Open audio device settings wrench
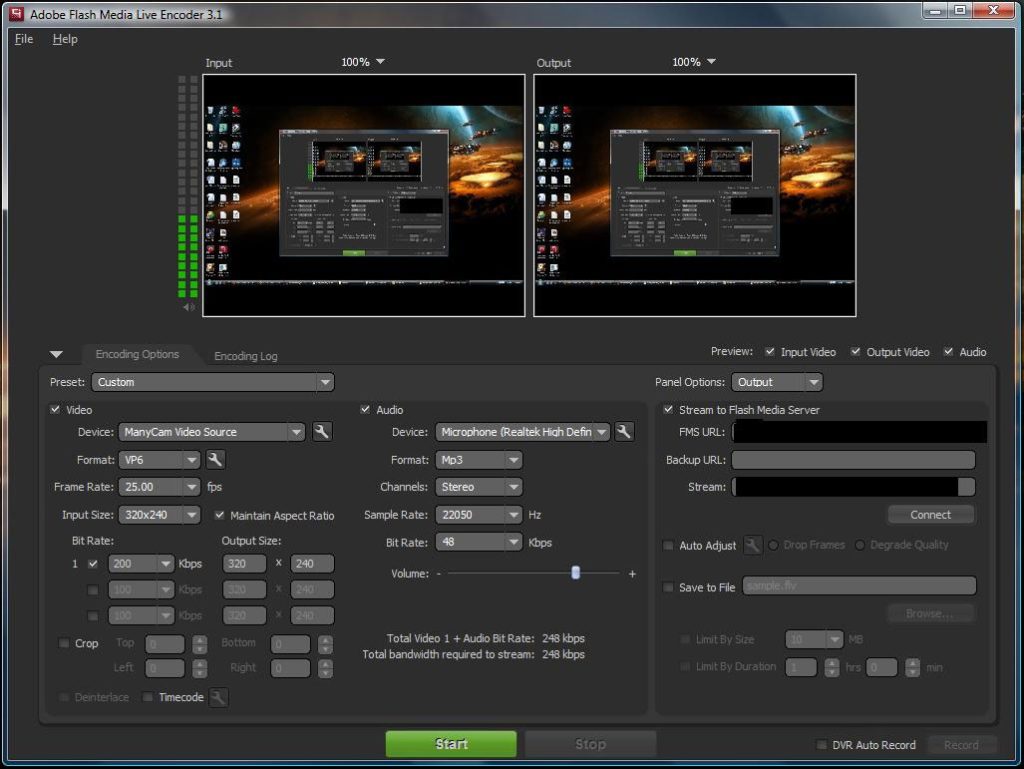 click(624, 432)
